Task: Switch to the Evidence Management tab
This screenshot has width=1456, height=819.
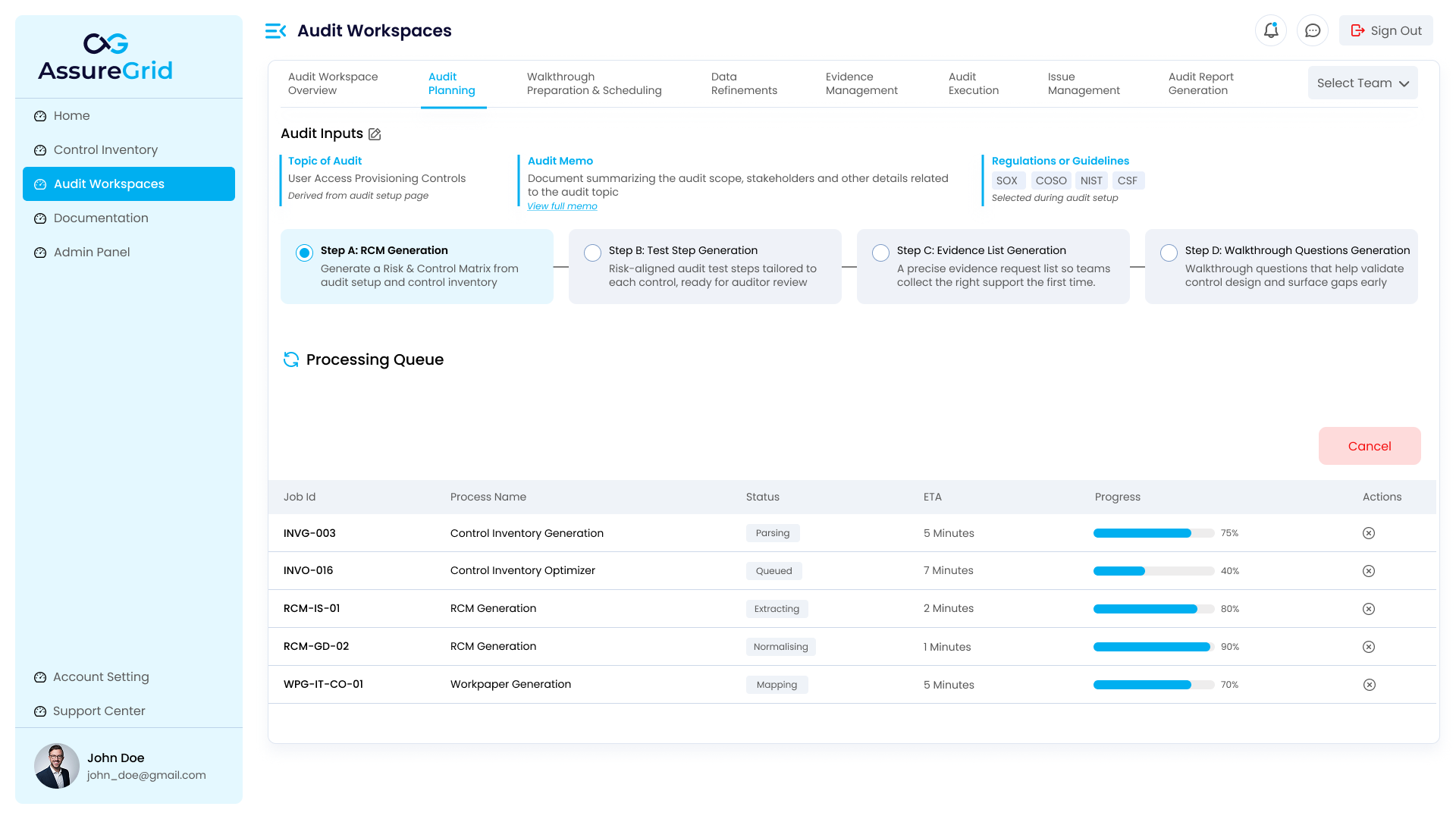Action: [x=861, y=83]
